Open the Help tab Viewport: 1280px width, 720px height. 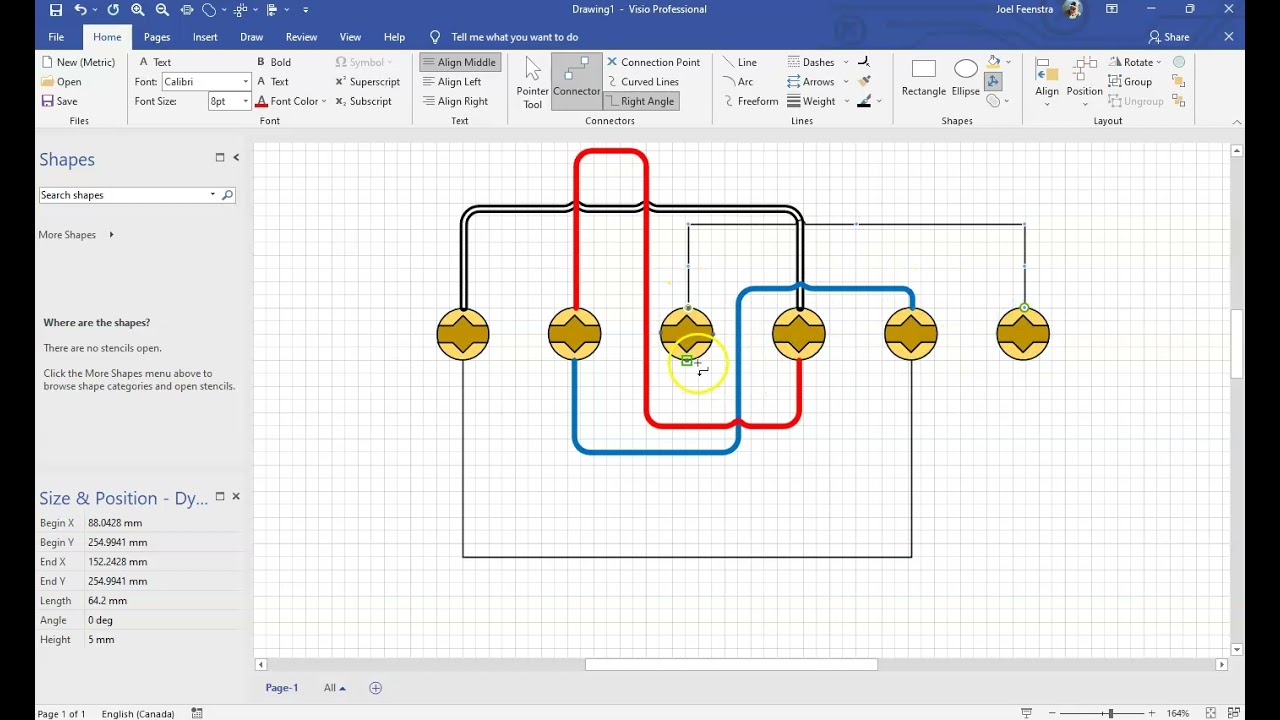tap(395, 37)
